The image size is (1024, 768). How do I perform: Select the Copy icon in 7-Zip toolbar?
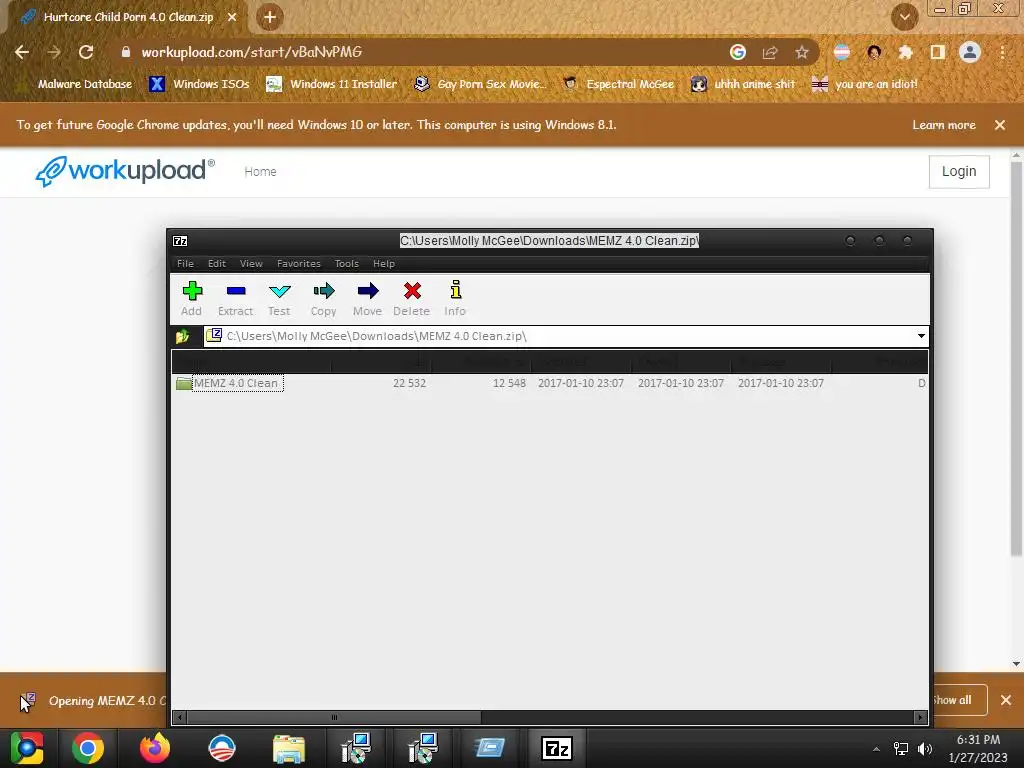(x=323, y=298)
